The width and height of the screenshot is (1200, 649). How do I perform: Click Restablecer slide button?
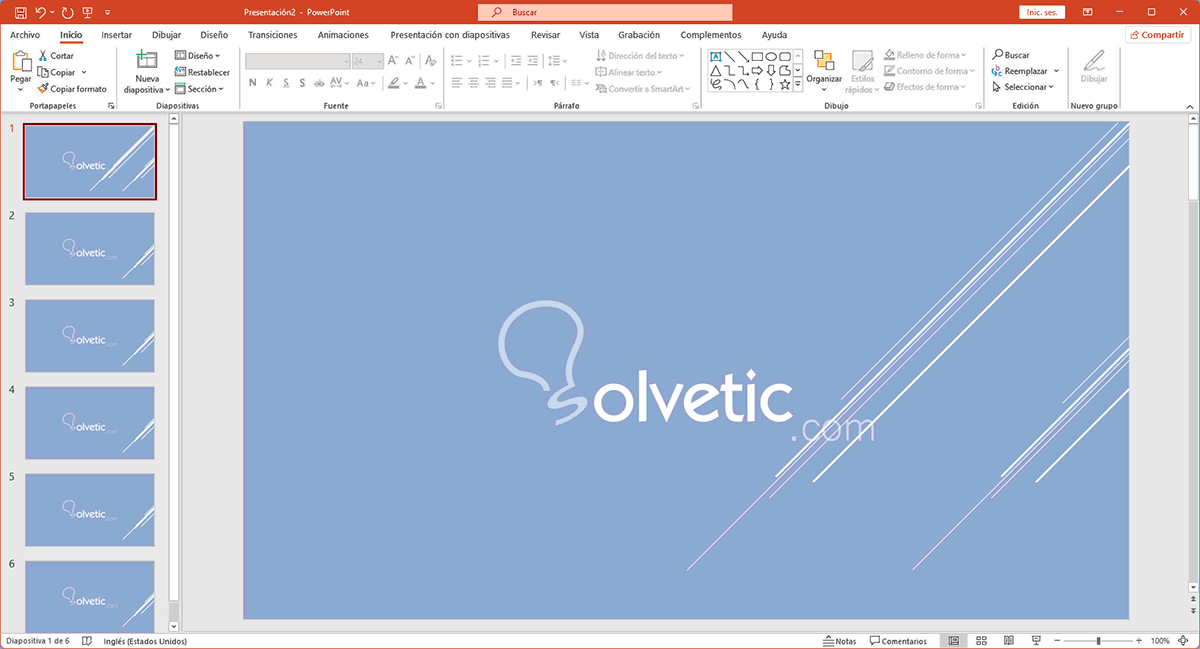202,72
